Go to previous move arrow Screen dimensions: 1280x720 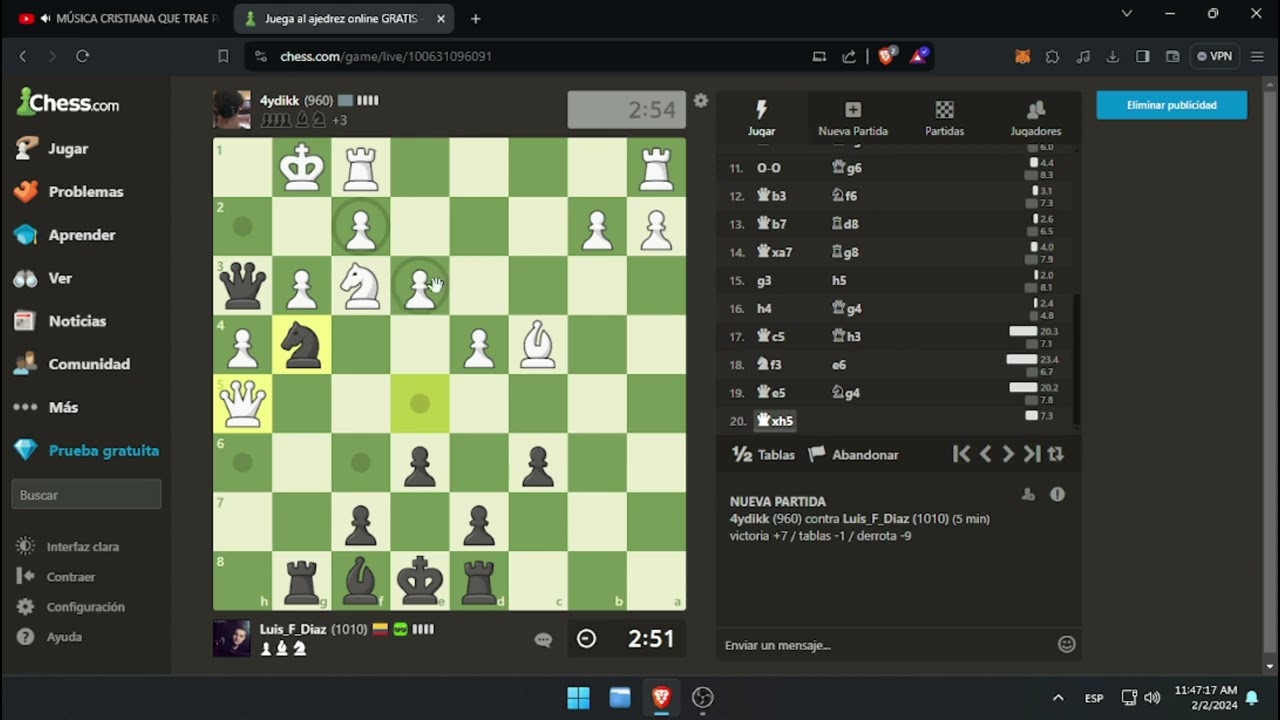(985, 454)
